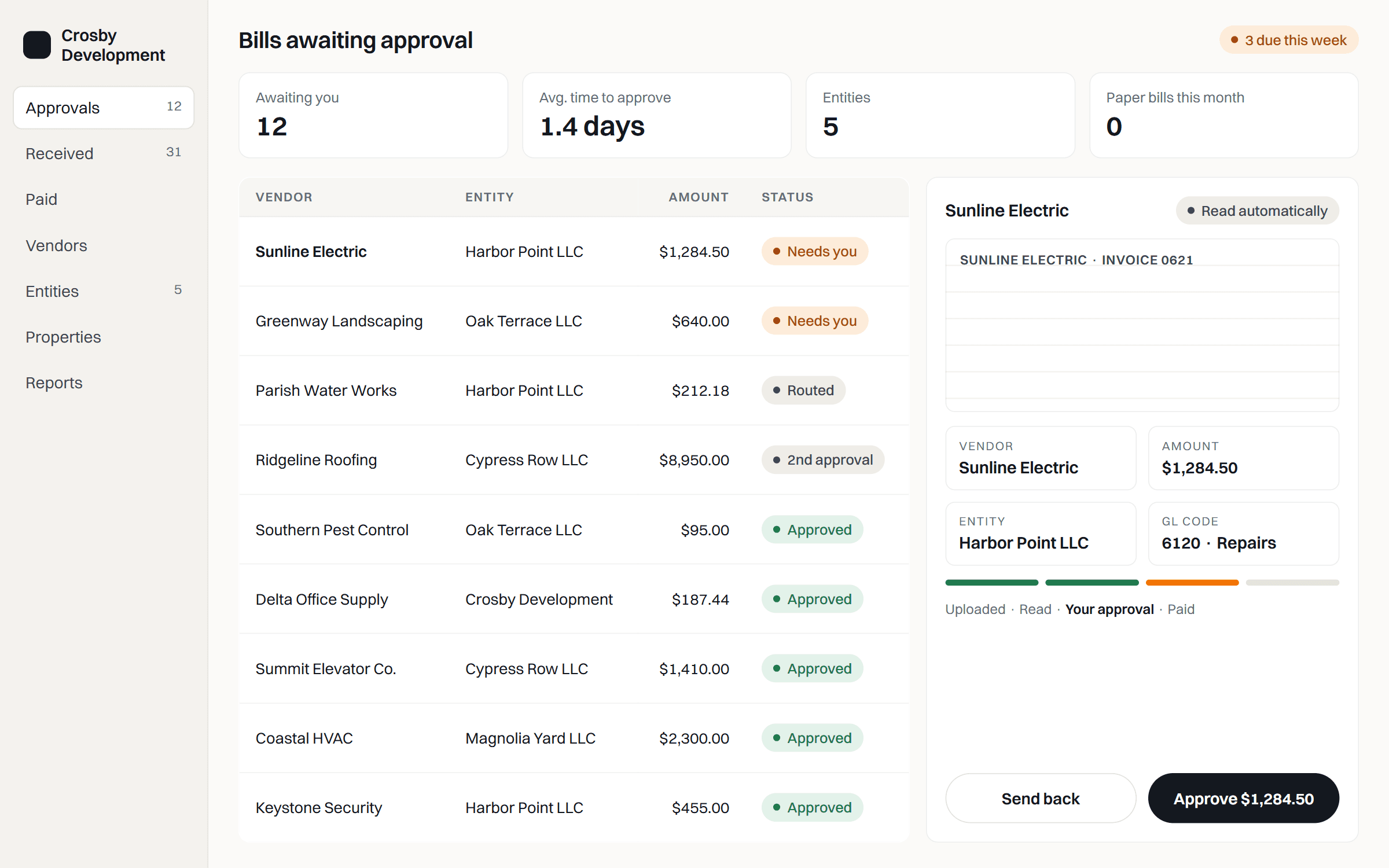Viewport: 1389px width, 868px height.
Task: Select the Summit Elevator Co. row
Action: 574,668
